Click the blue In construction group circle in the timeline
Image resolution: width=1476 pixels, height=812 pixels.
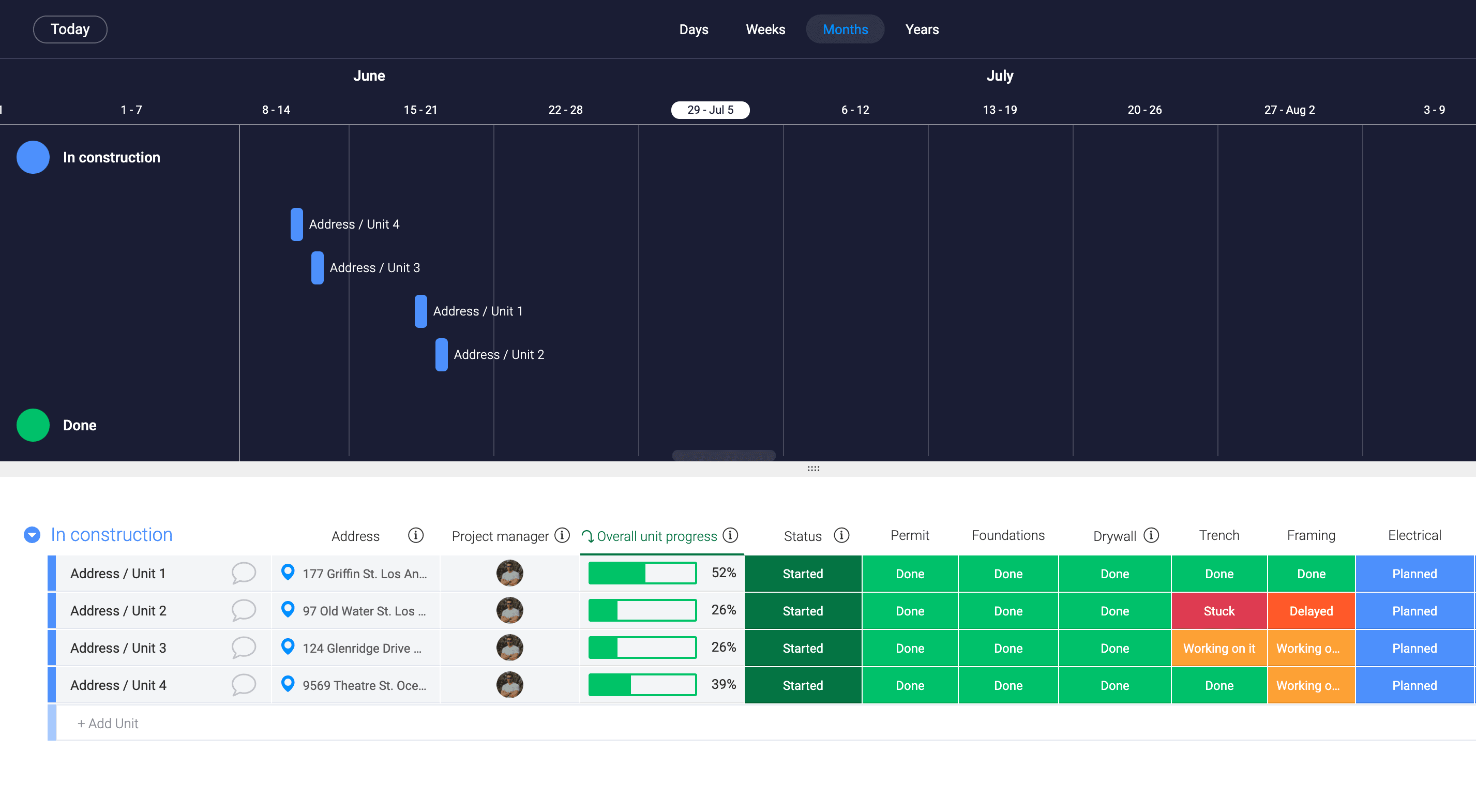pos(33,157)
